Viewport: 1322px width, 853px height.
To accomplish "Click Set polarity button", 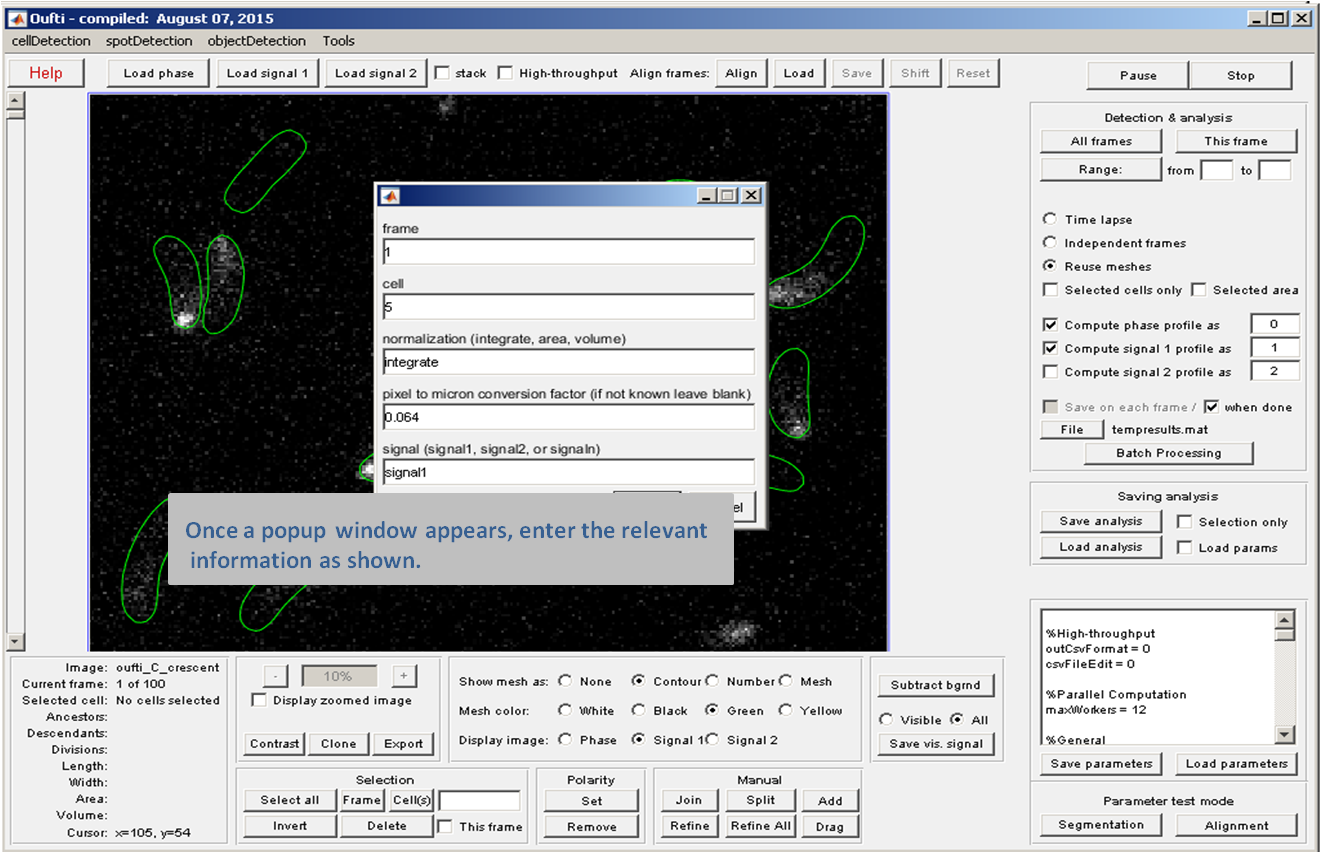I will [x=592, y=801].
